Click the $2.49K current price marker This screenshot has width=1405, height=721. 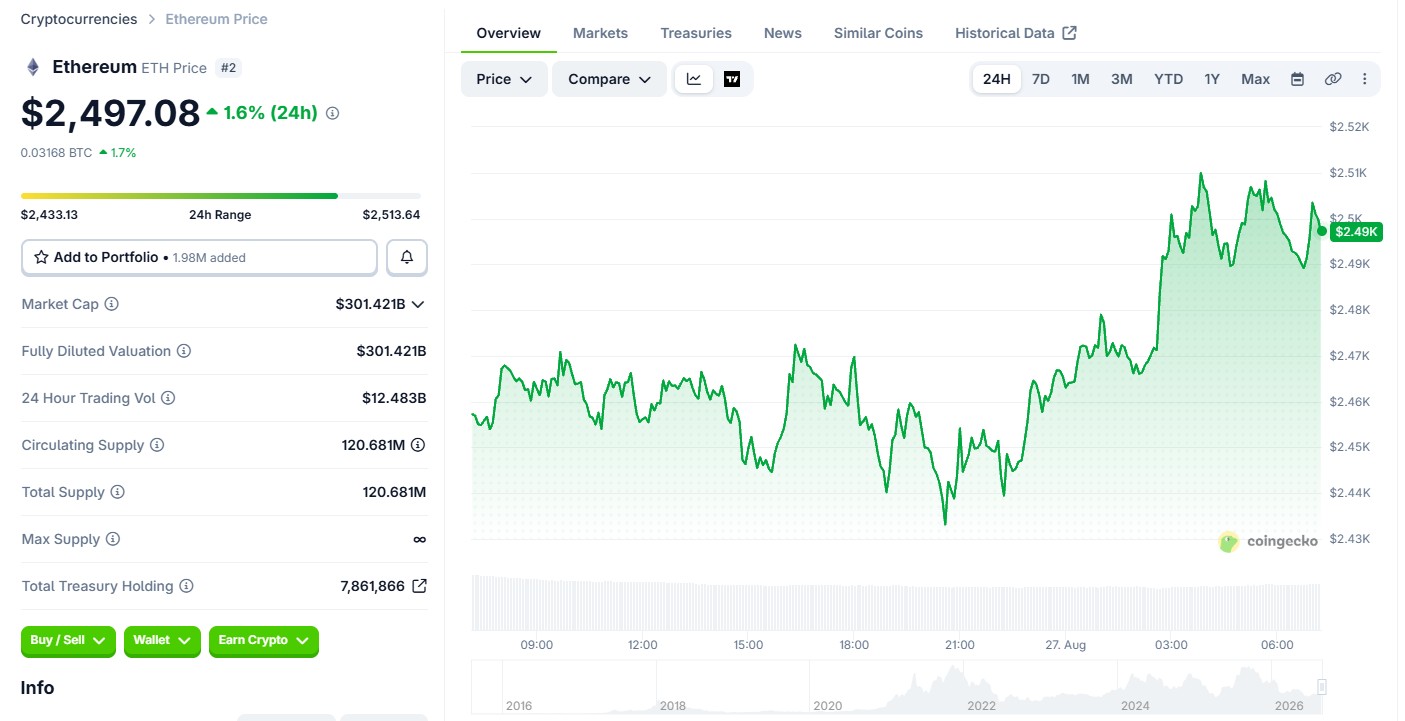click(x=1356, y=232)
